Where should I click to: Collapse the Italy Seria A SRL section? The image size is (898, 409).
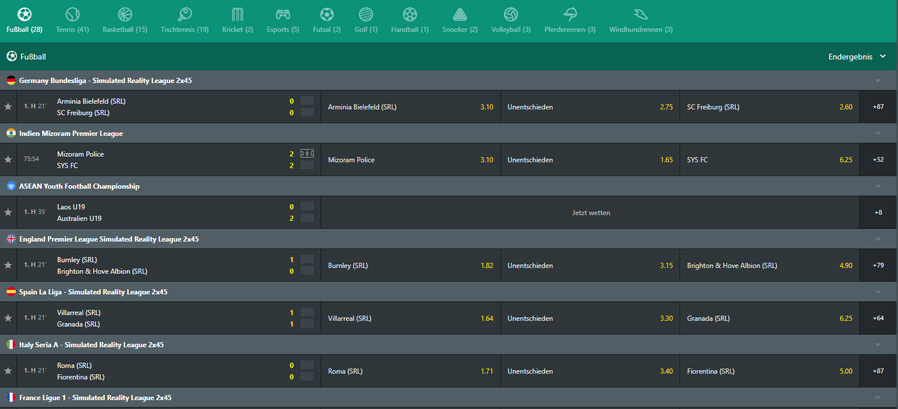878,345
